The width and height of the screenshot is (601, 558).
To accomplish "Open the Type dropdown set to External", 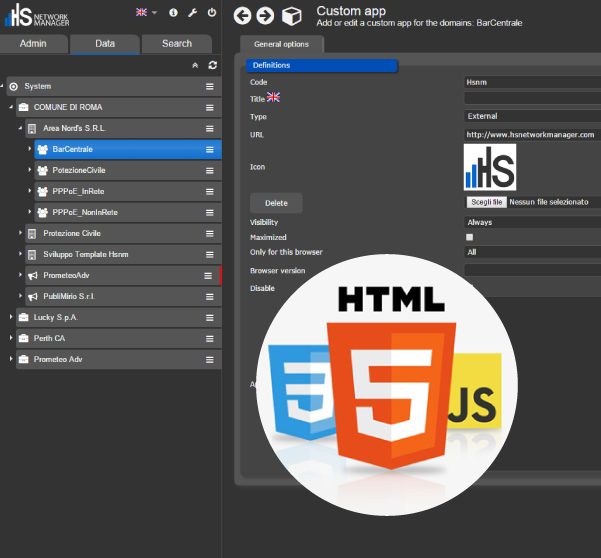I will 531,117.
